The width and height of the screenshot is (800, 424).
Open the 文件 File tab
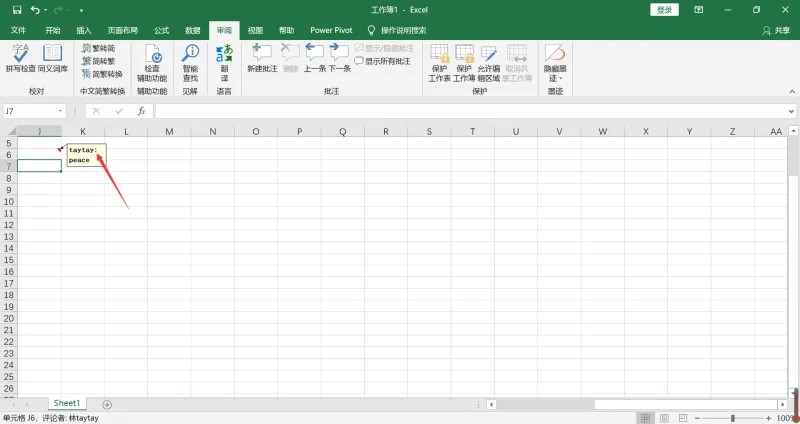[18, 30]
